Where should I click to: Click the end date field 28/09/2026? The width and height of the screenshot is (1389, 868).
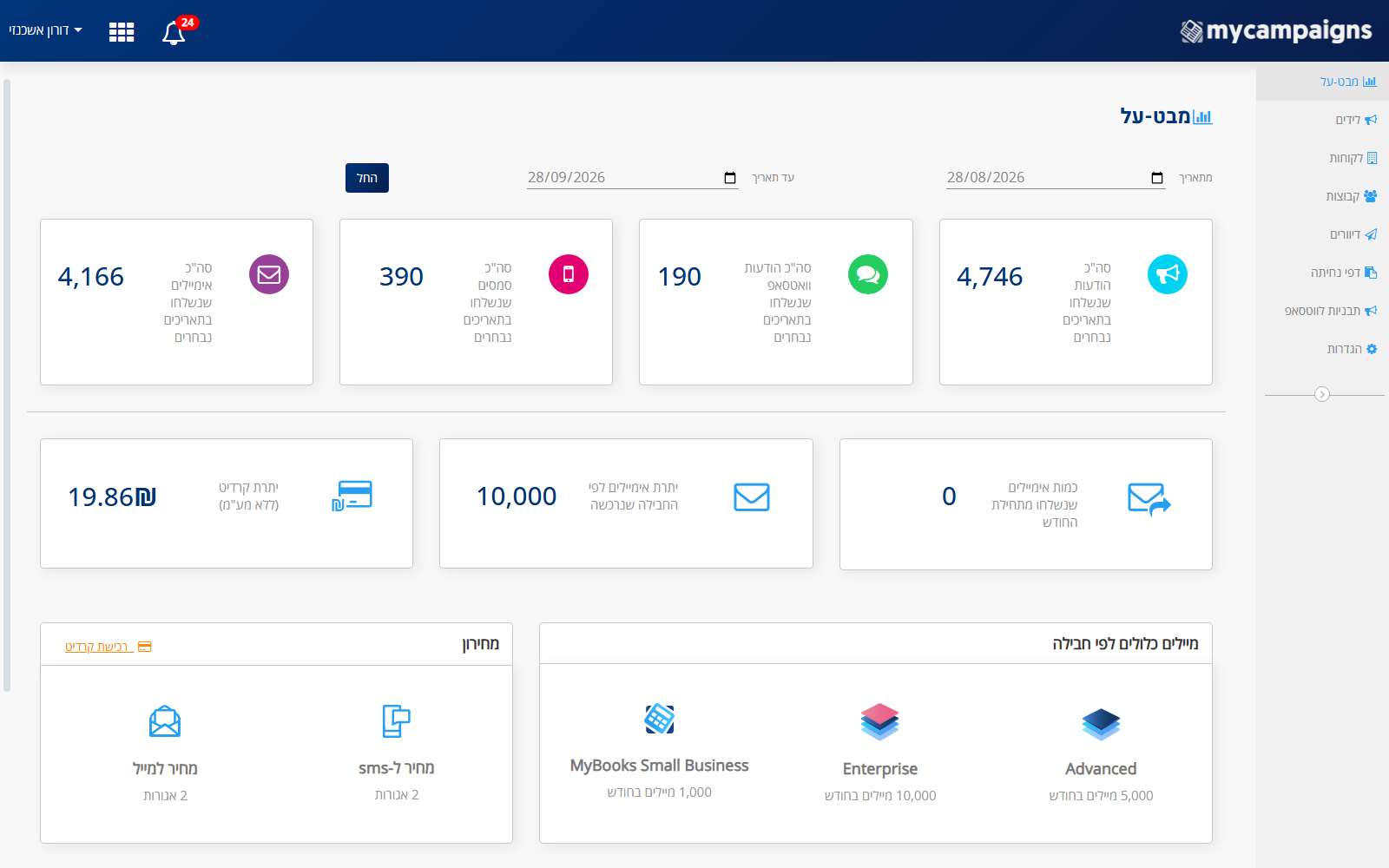633,177
